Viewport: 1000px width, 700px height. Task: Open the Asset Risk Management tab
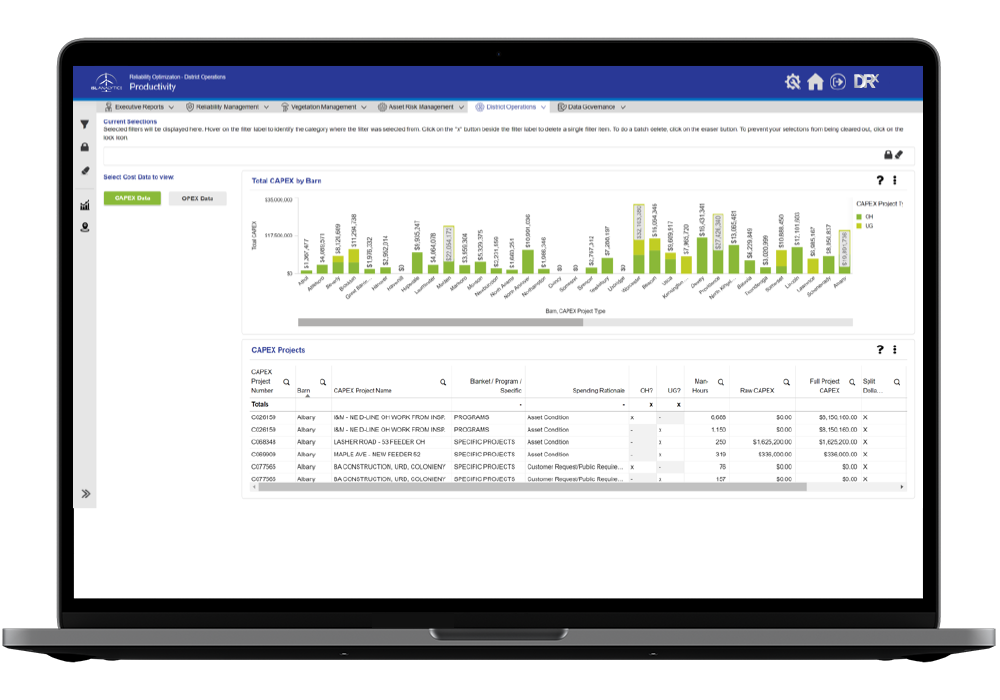[x=420, y=107]
